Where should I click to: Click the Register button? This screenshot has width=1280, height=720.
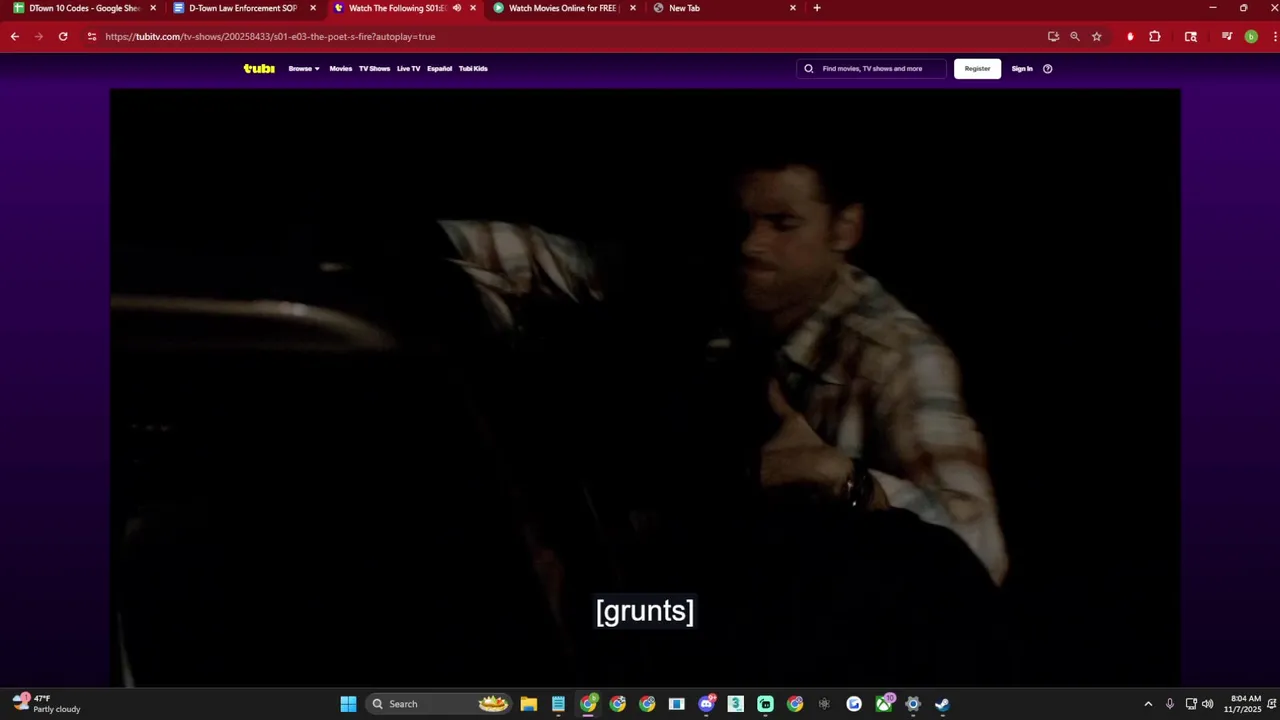(x=977, y=69)
